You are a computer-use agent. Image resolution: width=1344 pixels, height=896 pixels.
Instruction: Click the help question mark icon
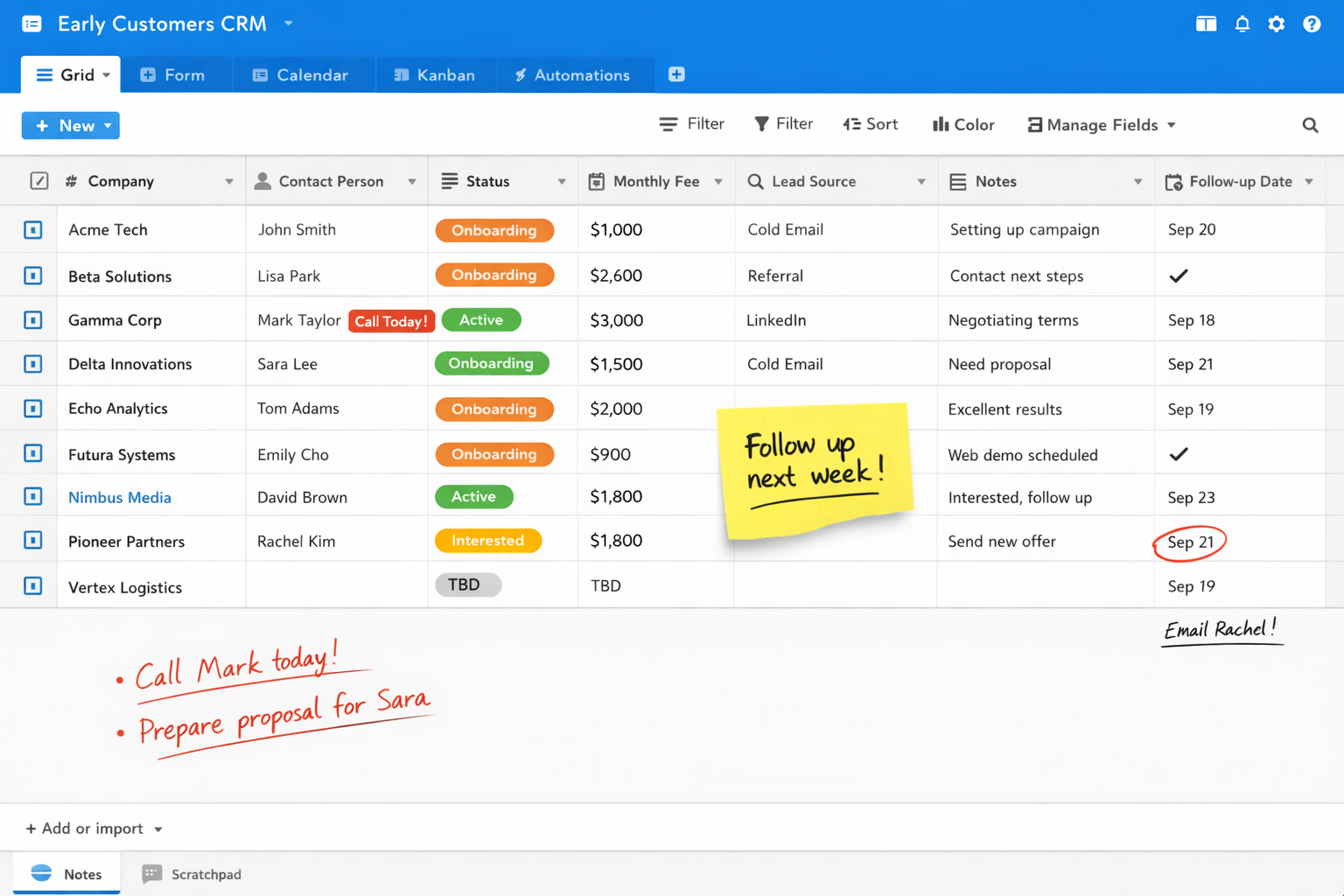[x=1311, y=24]
